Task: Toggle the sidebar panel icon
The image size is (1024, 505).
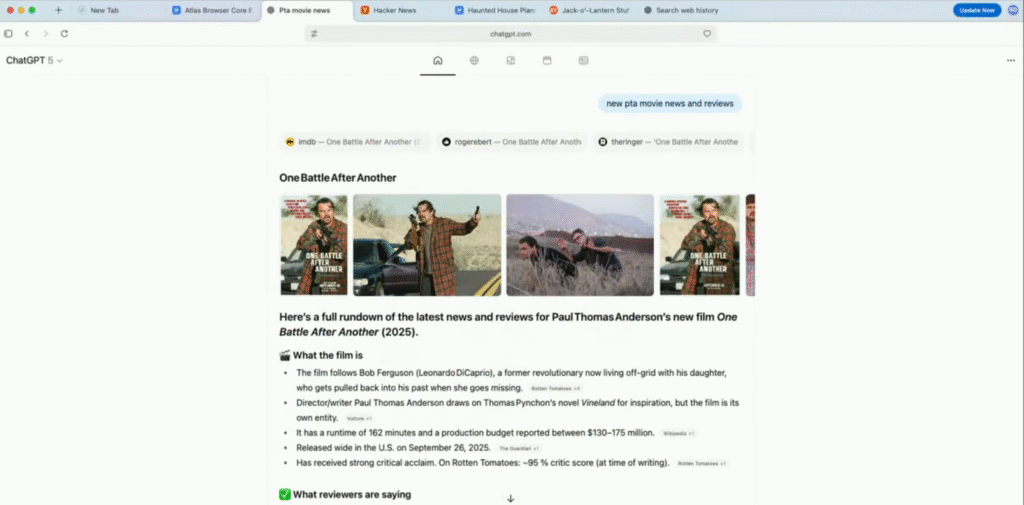Action: pyautogui.click(x=9, y=33)
